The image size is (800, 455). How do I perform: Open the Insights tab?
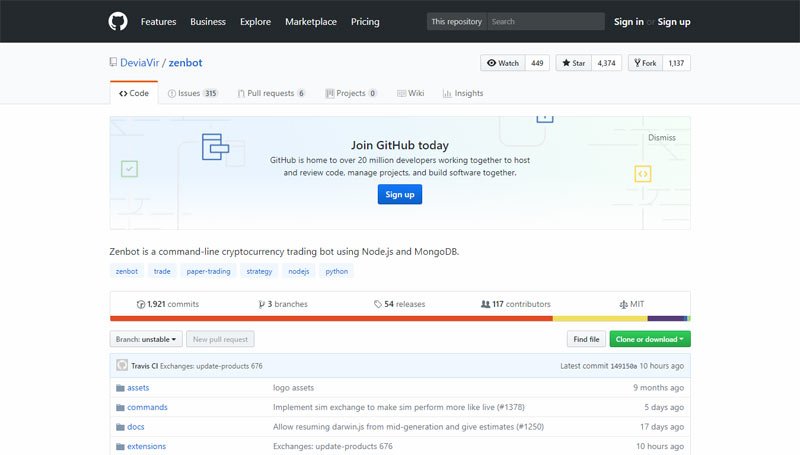(x=463, y=93)
